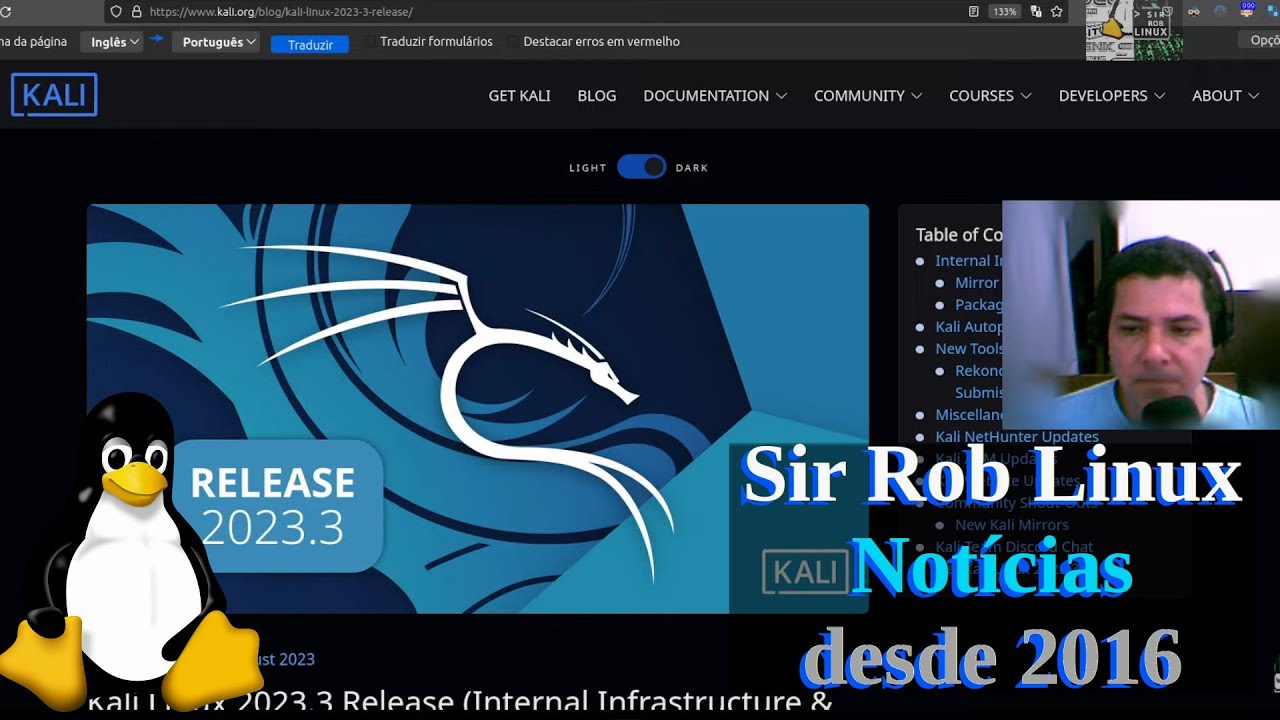The width and height of the screenshot is (1280, 720).
Task: Open the New Tools table of contents link
Action: tap(969, 349)
